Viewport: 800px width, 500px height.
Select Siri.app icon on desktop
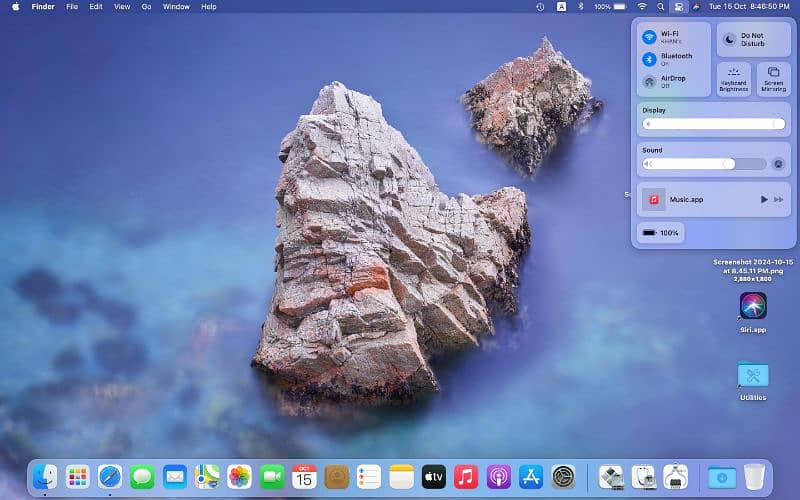[753, 305]
